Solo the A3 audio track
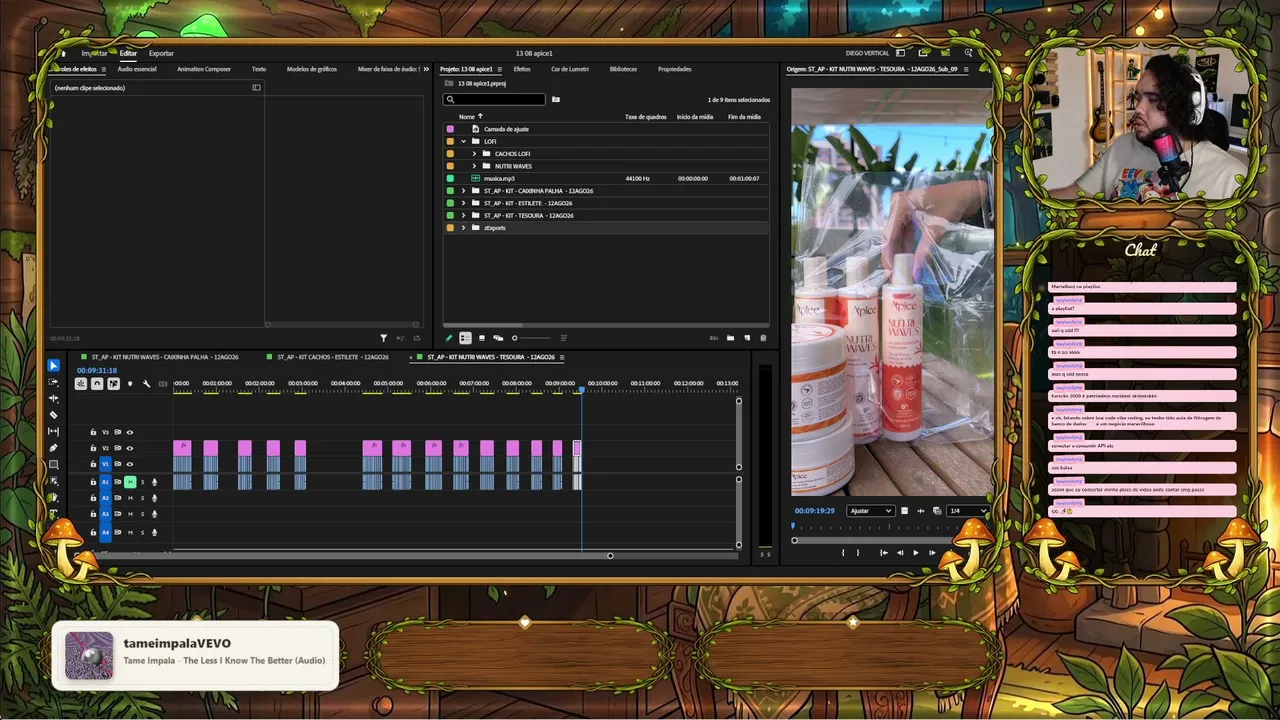This screenshot has height=720, width=1280. click(142, 514)
